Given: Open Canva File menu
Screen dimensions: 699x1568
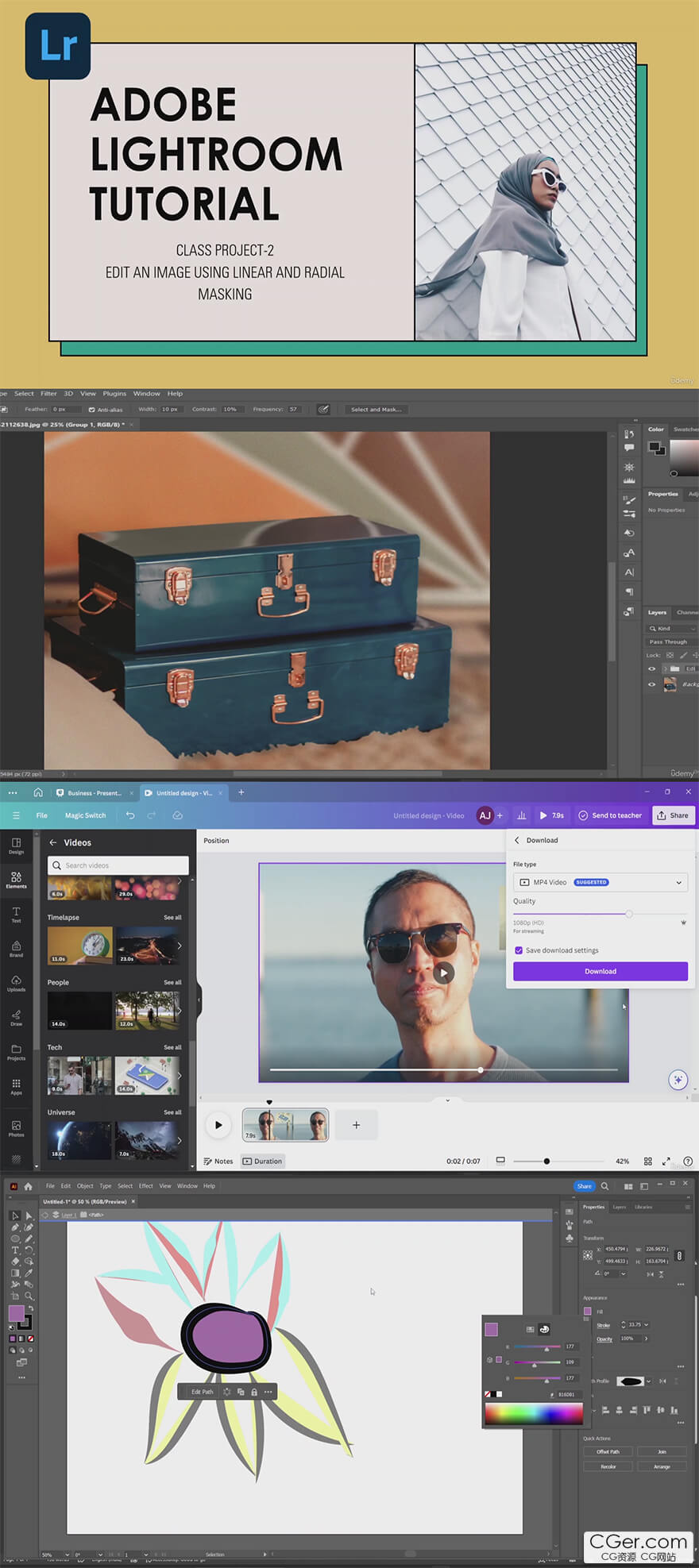Looking at the screenshot, I should tap(41, 815).
